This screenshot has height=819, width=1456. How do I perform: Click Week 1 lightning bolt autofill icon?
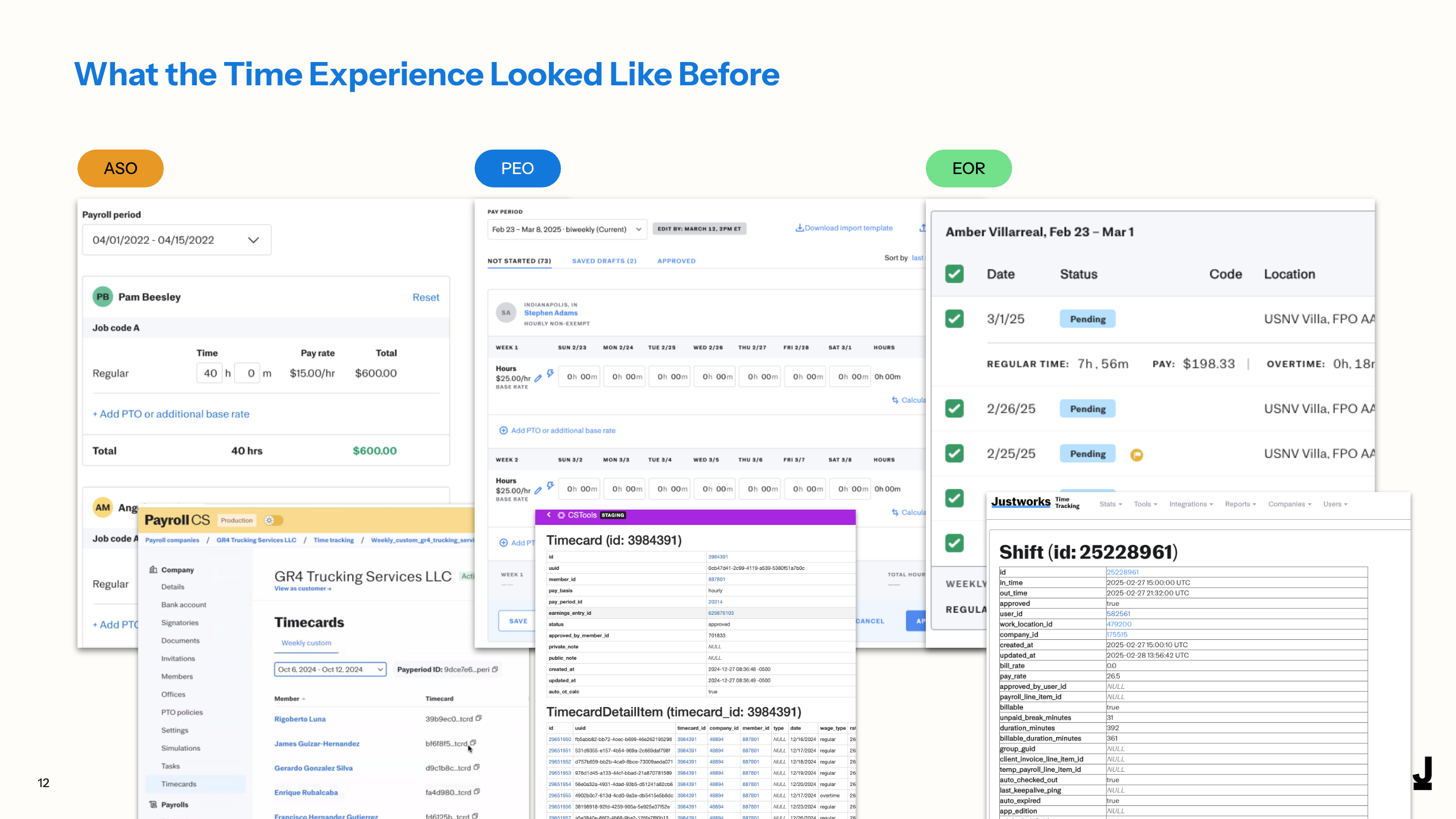[550, 373]
